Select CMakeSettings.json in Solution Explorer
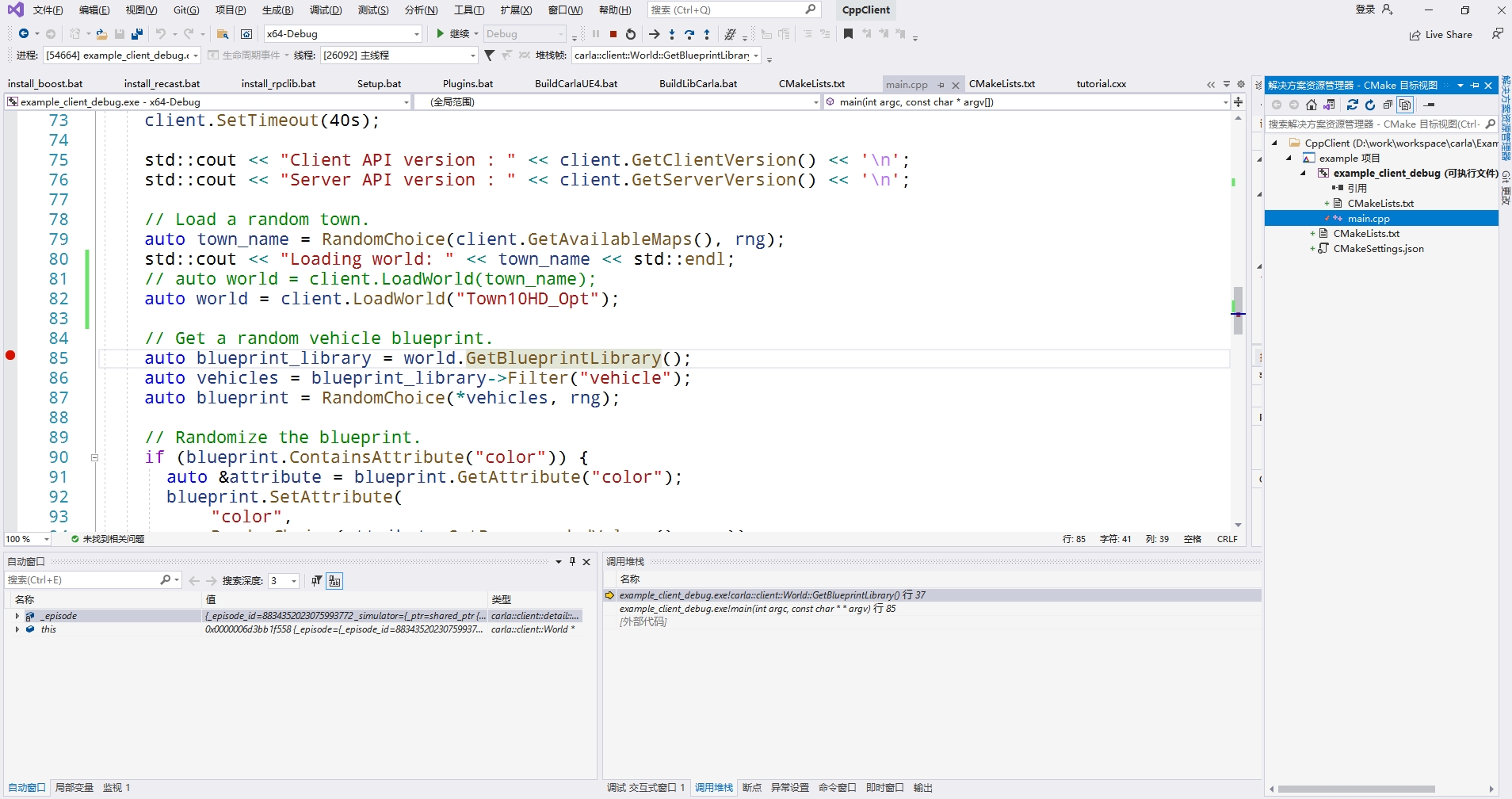The image size is (1512, 799). click(x=1378, y=249)
